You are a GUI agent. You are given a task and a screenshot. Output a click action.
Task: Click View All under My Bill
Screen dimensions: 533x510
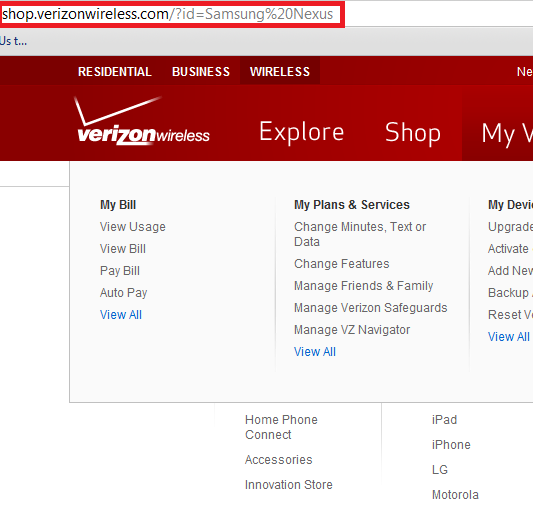[x=121, y=315]
